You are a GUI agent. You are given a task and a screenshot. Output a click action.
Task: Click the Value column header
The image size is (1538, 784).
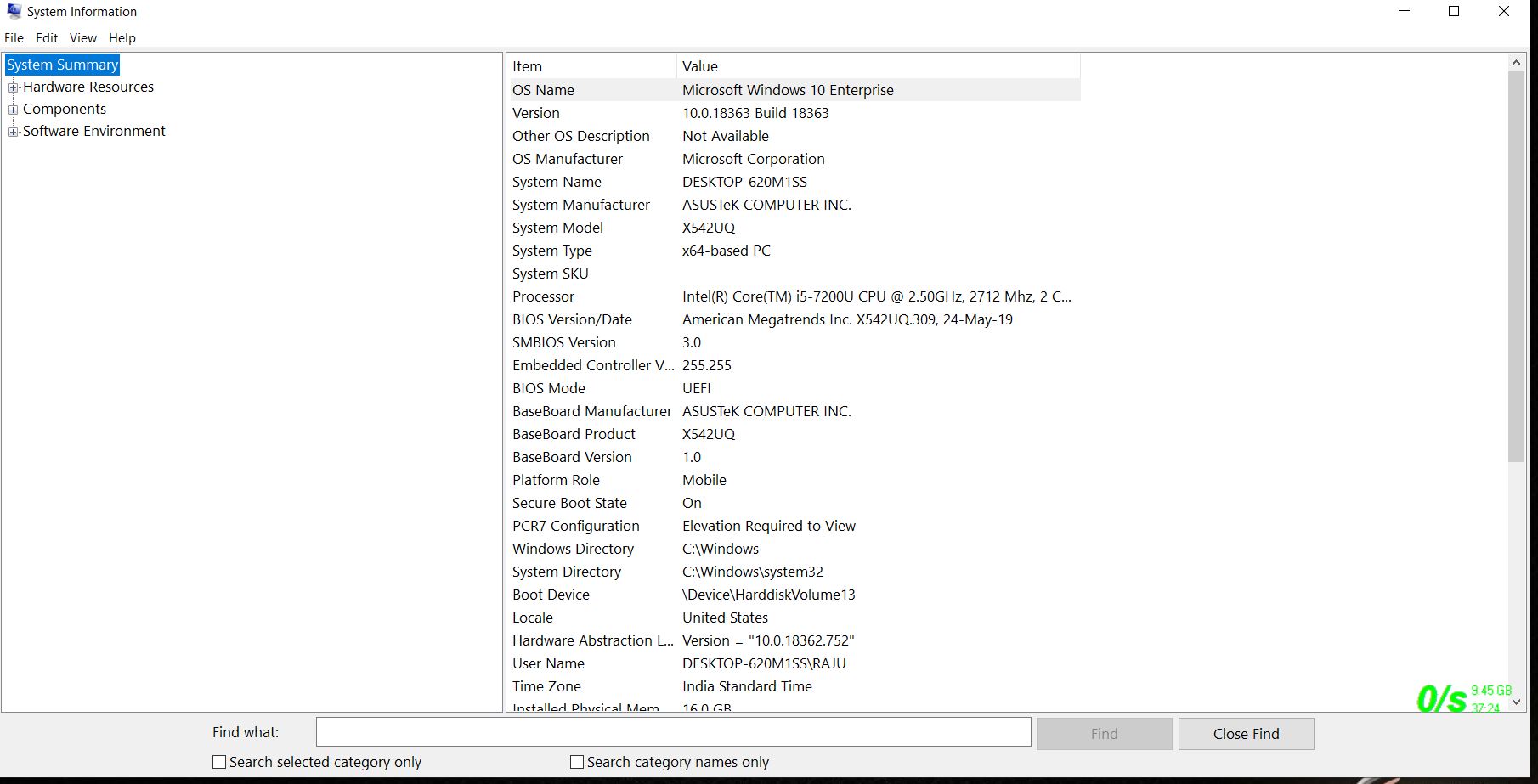pos(879,66)
